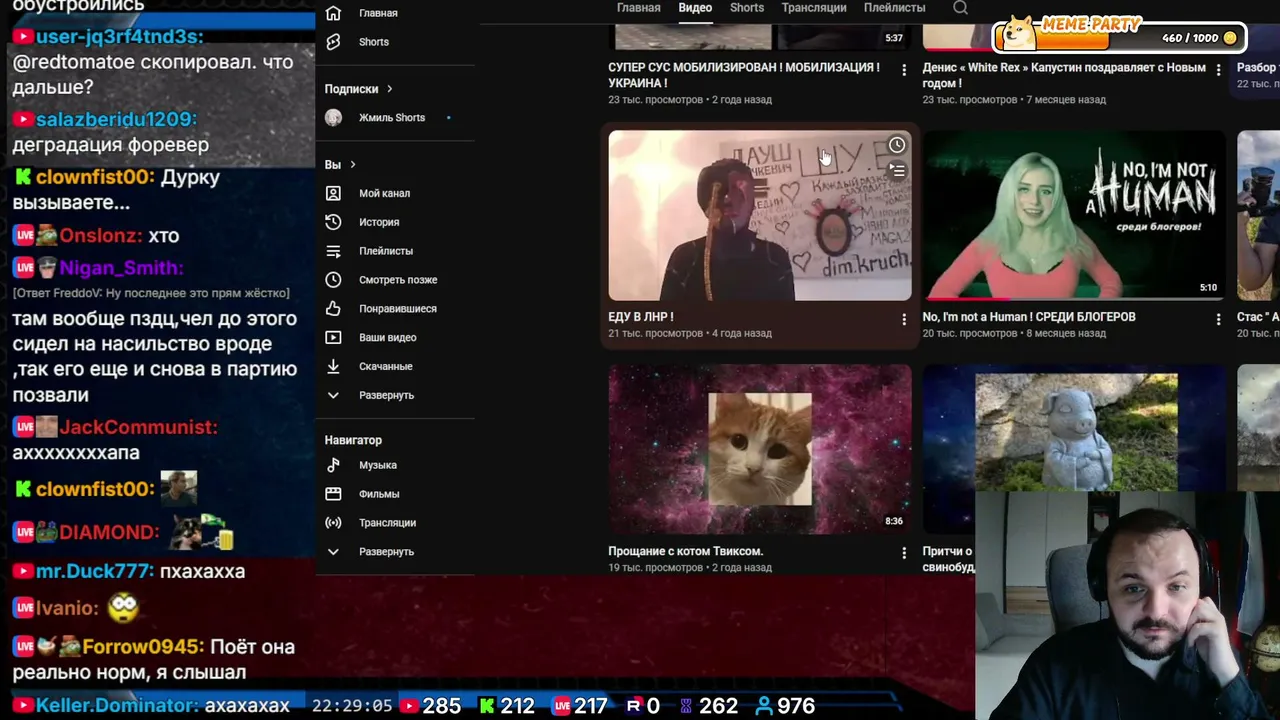
Task: Open three-dot menu for ЕДУ В ЛНР video
Action: pos(904,319)
